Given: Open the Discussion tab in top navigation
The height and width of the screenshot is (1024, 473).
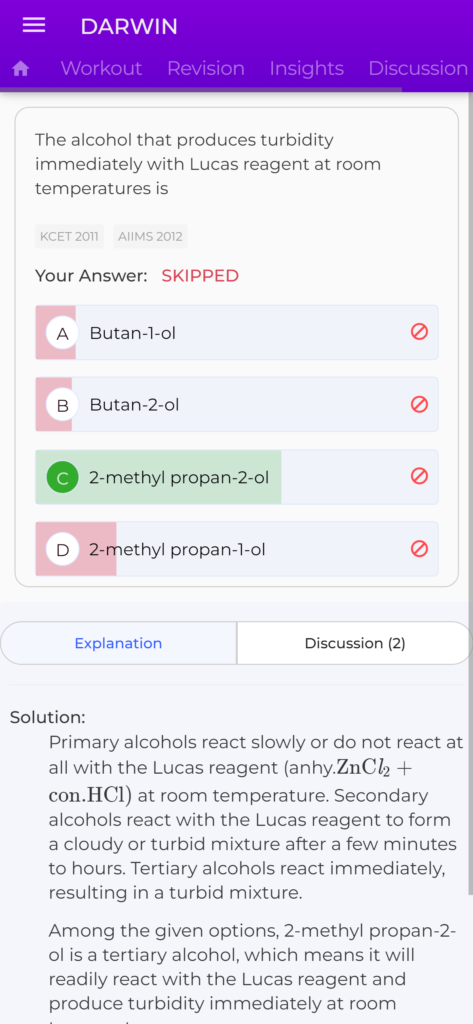Looking at the screenshot, I should 418,69.
